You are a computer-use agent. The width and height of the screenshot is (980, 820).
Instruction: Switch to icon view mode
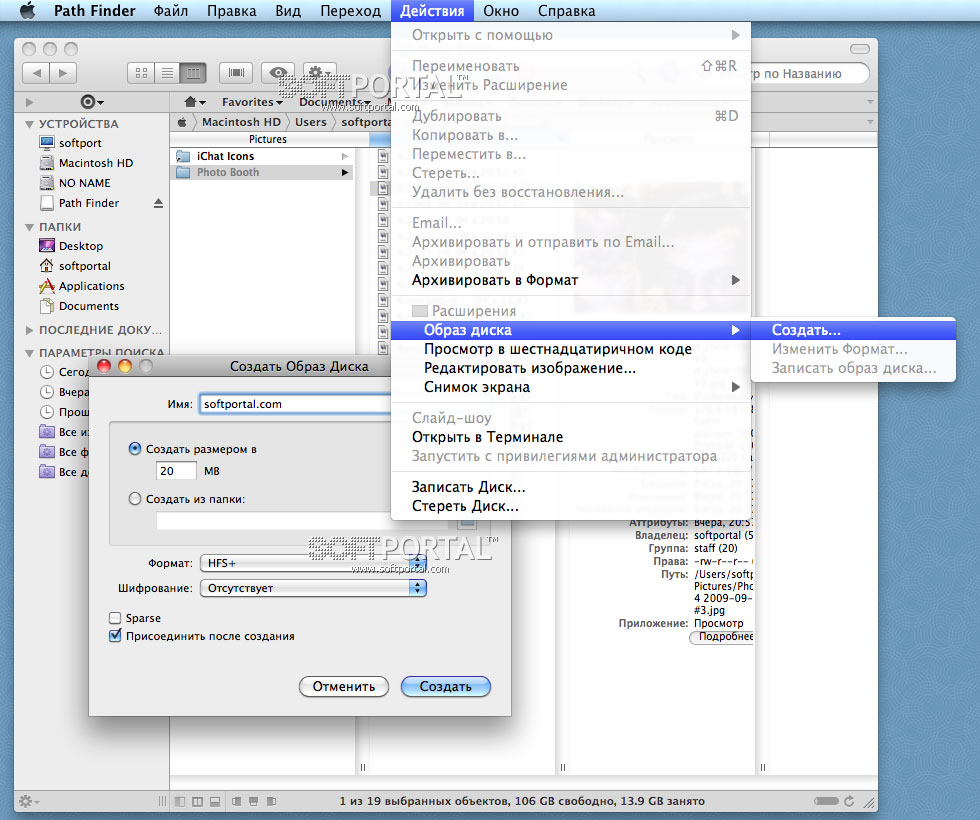pyautogui.click(x=141, y=73)
